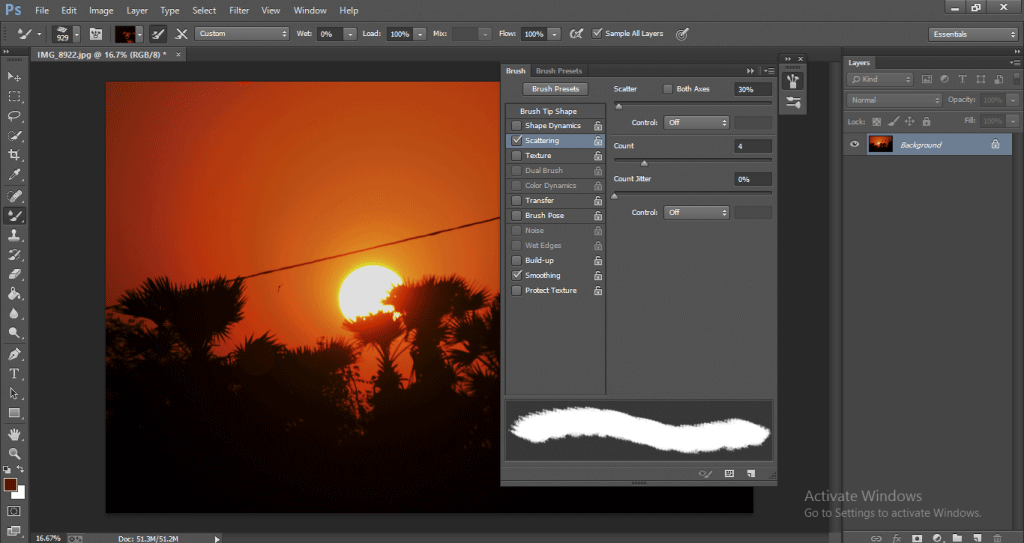Select the Pen tool
The height and width of the screenshot is (543, 1024).
pyautogui.click(x=14, y=354)
